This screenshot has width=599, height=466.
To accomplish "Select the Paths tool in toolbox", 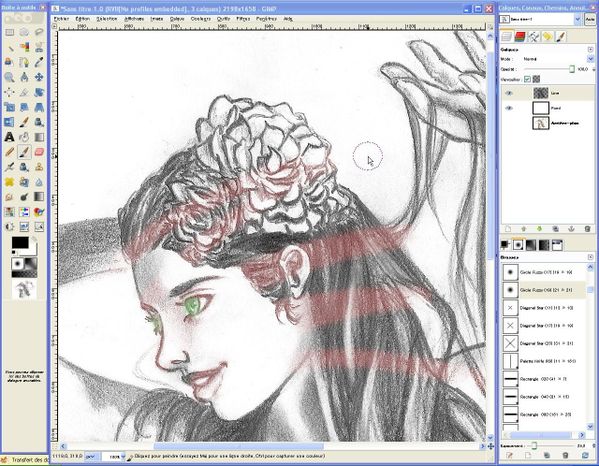I will 24,62.
